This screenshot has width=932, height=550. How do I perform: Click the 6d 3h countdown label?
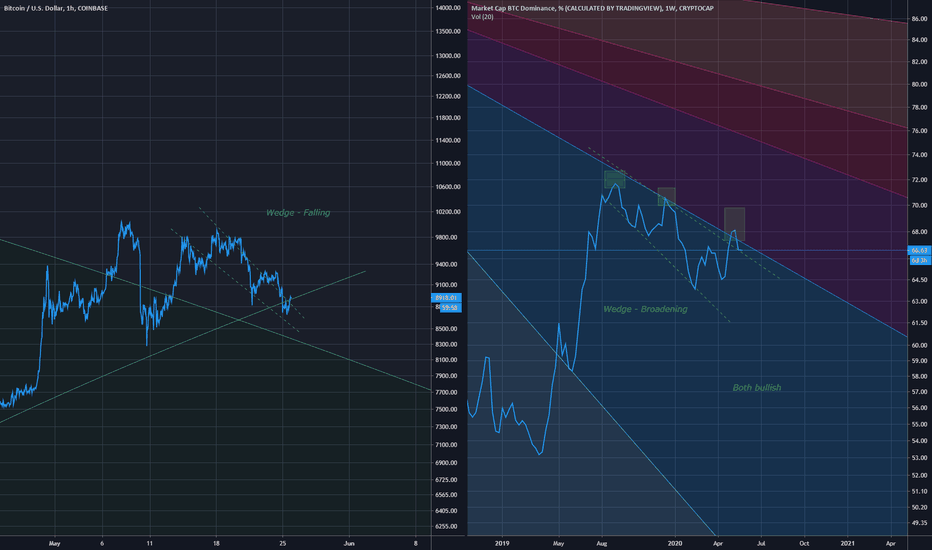click(920, 260)
